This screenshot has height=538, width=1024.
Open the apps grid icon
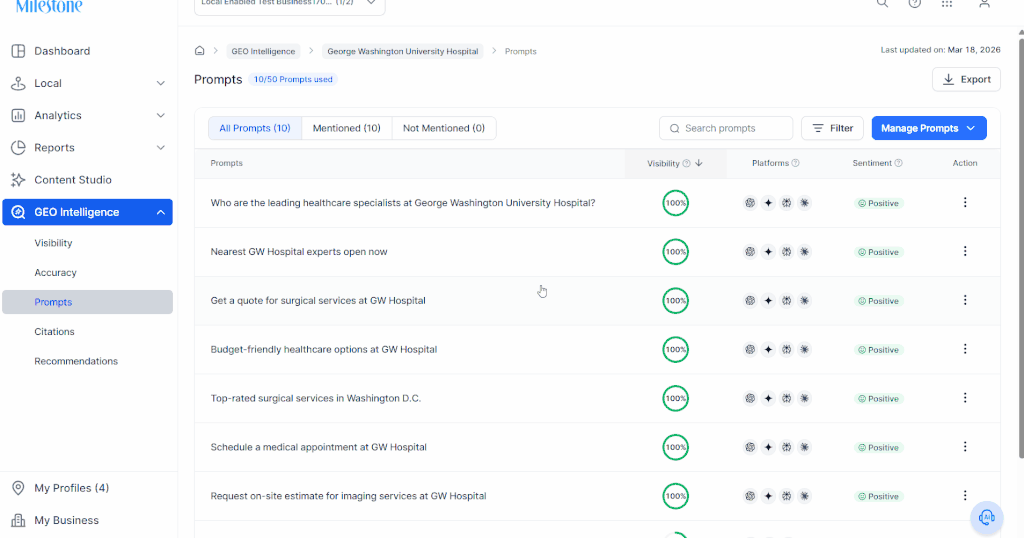(x=947, y=3)
